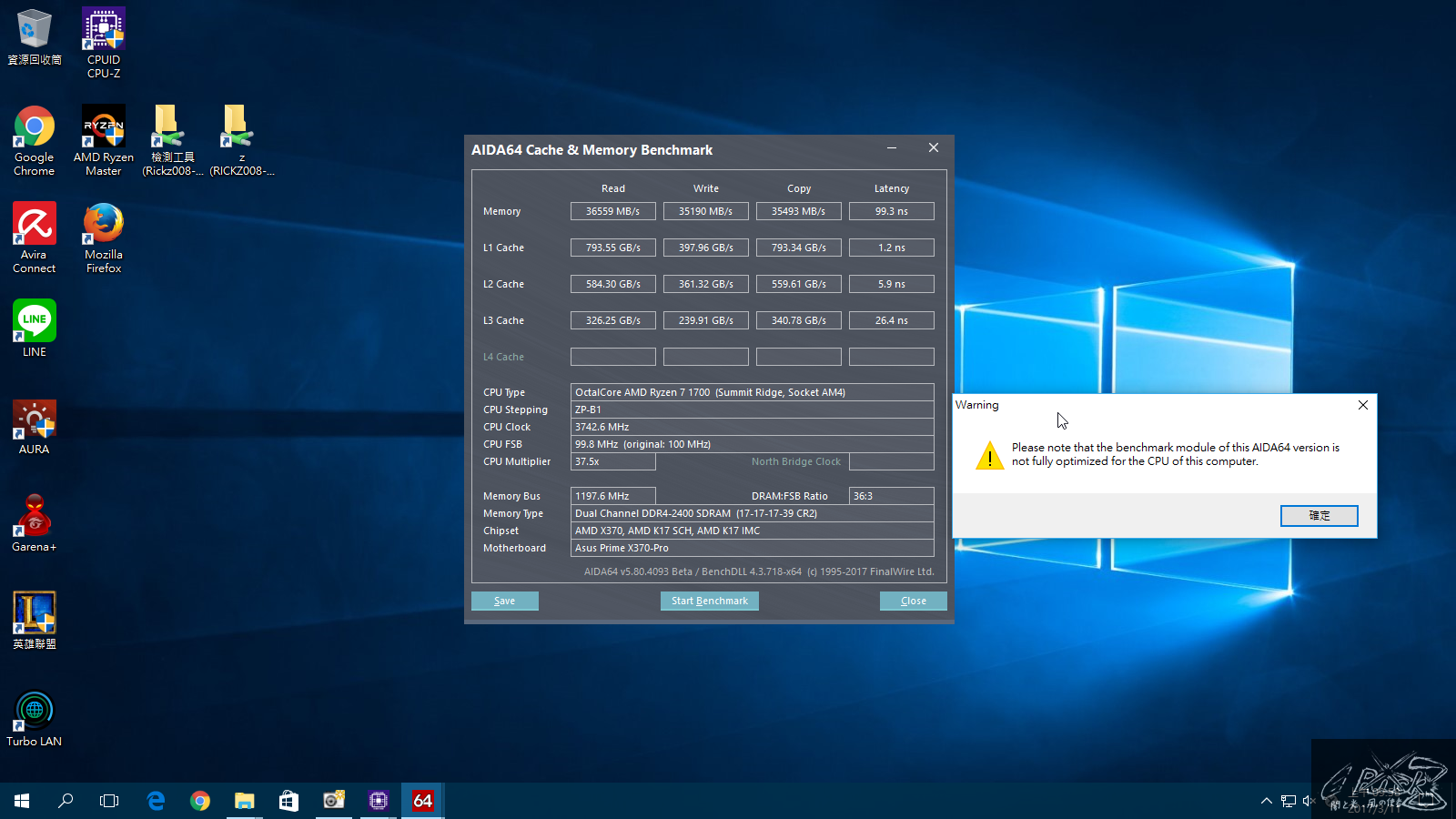Click Memory Bus field 1197.6 MHz
The image size is (1456, 819).
pyautogui.click(x=613, y=496)
